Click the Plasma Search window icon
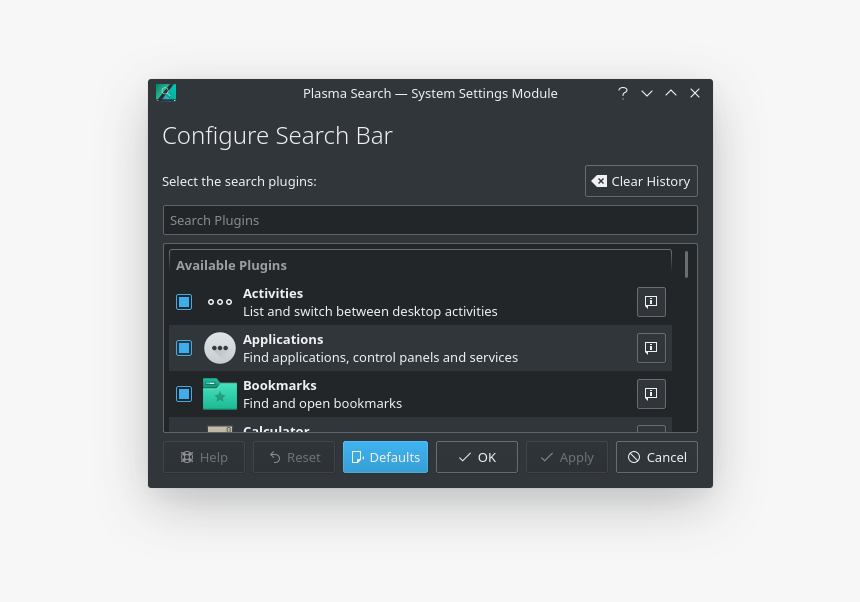 [x=166, y=93]
